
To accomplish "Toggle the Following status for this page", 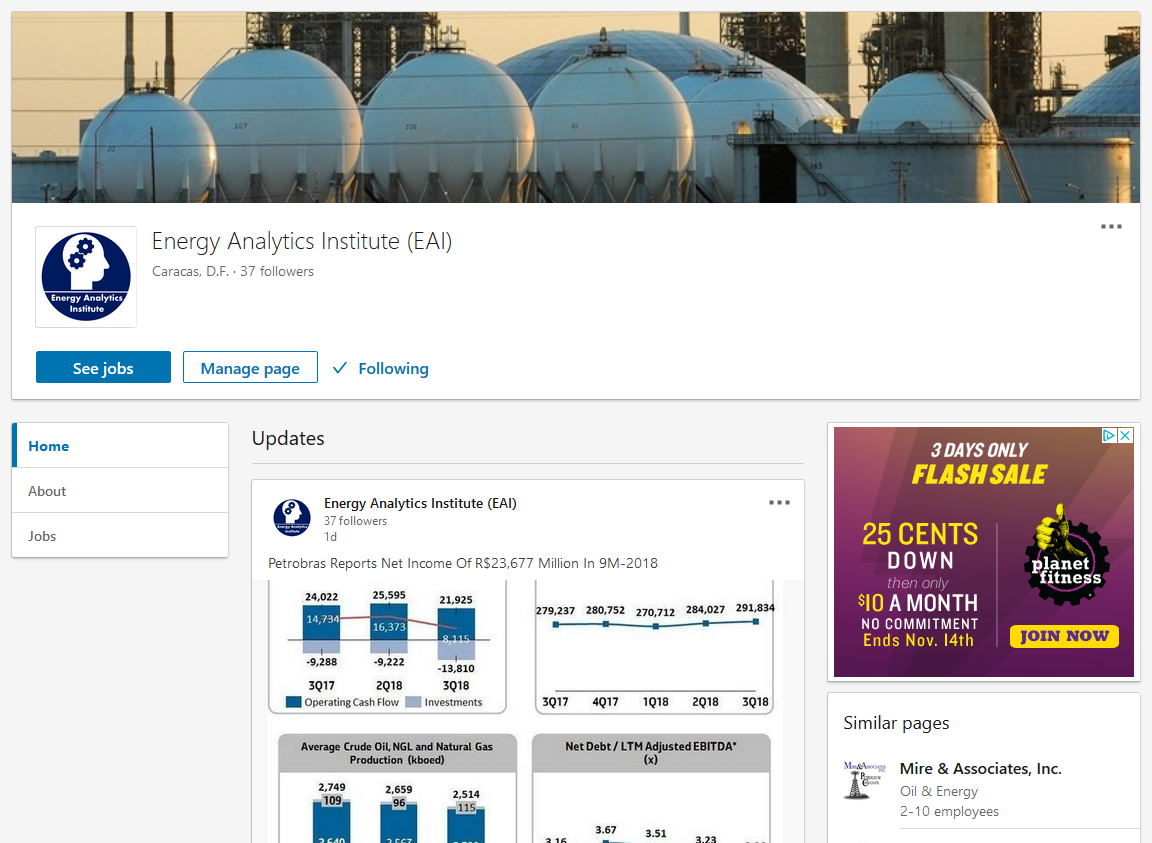I will point(381,368).
